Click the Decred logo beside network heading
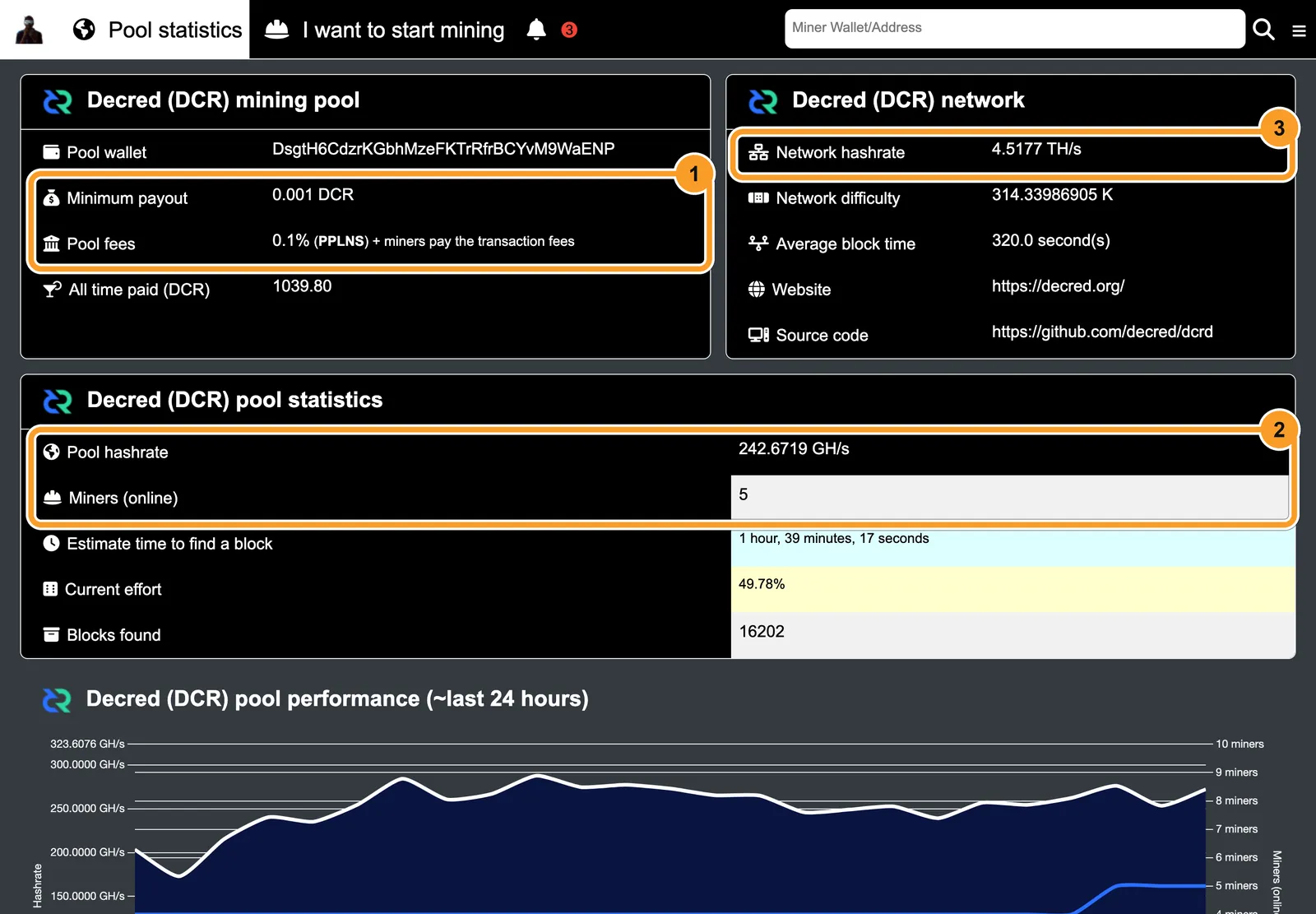 (x=762, y=101)
